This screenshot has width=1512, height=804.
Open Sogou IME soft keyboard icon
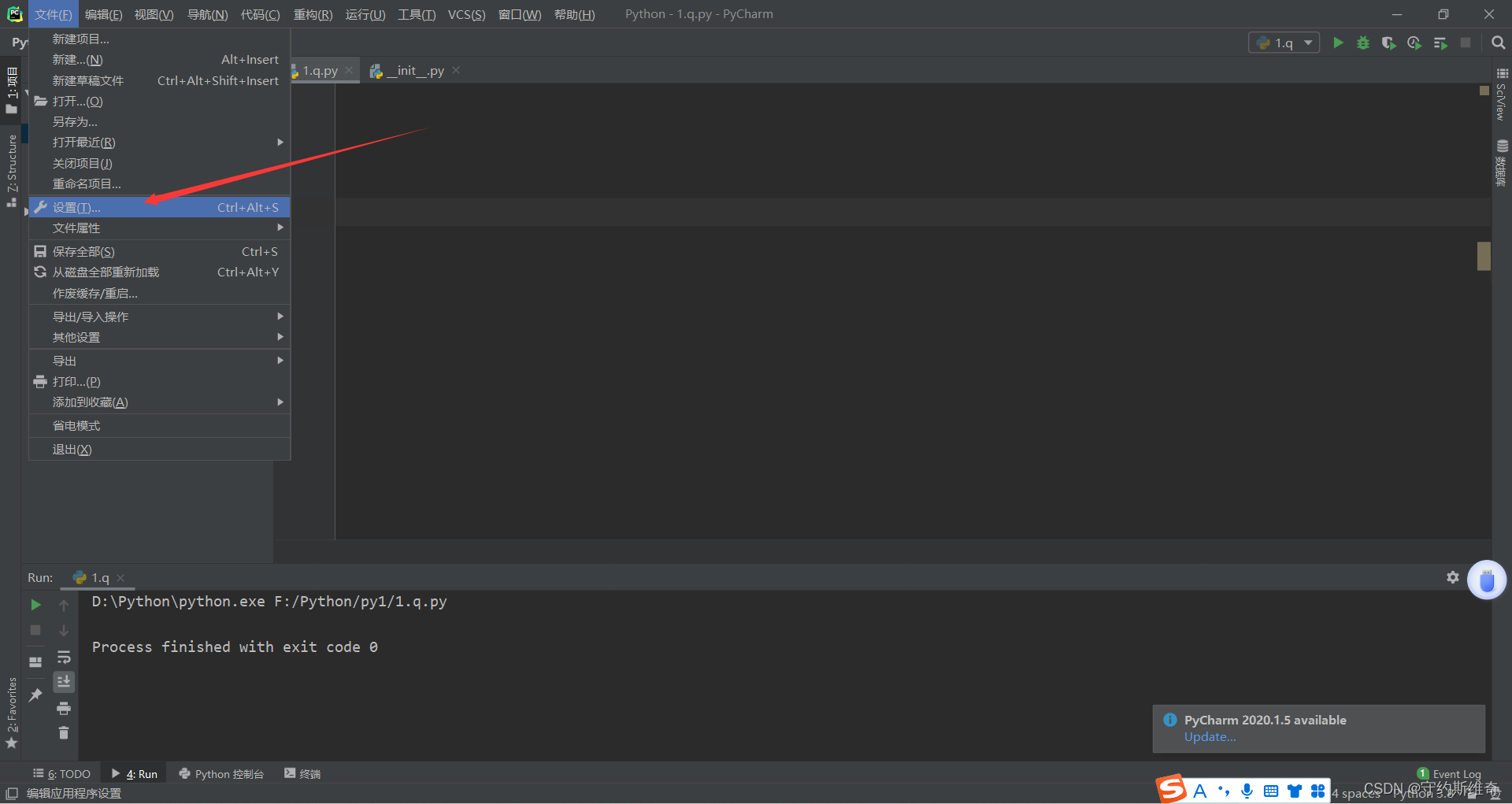[1271, 791]
